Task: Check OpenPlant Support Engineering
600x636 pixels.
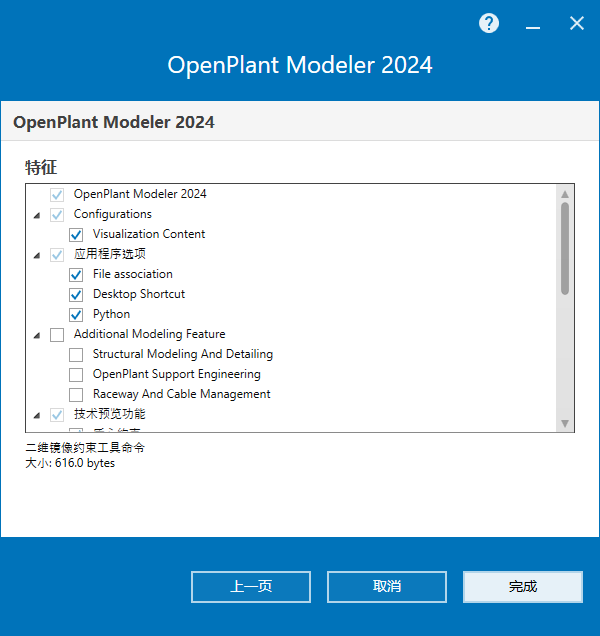Action: [x=76, y=374]
